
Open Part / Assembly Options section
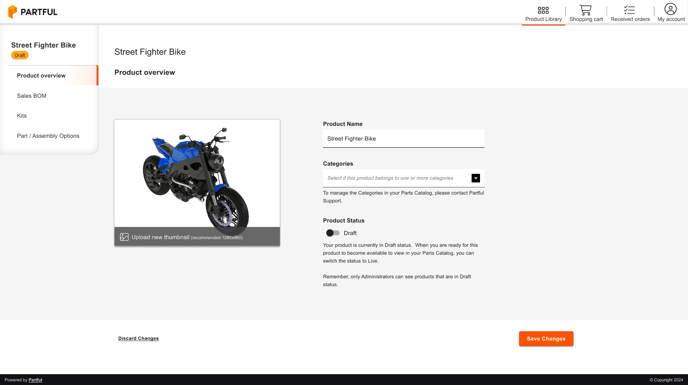pos(48,136)
